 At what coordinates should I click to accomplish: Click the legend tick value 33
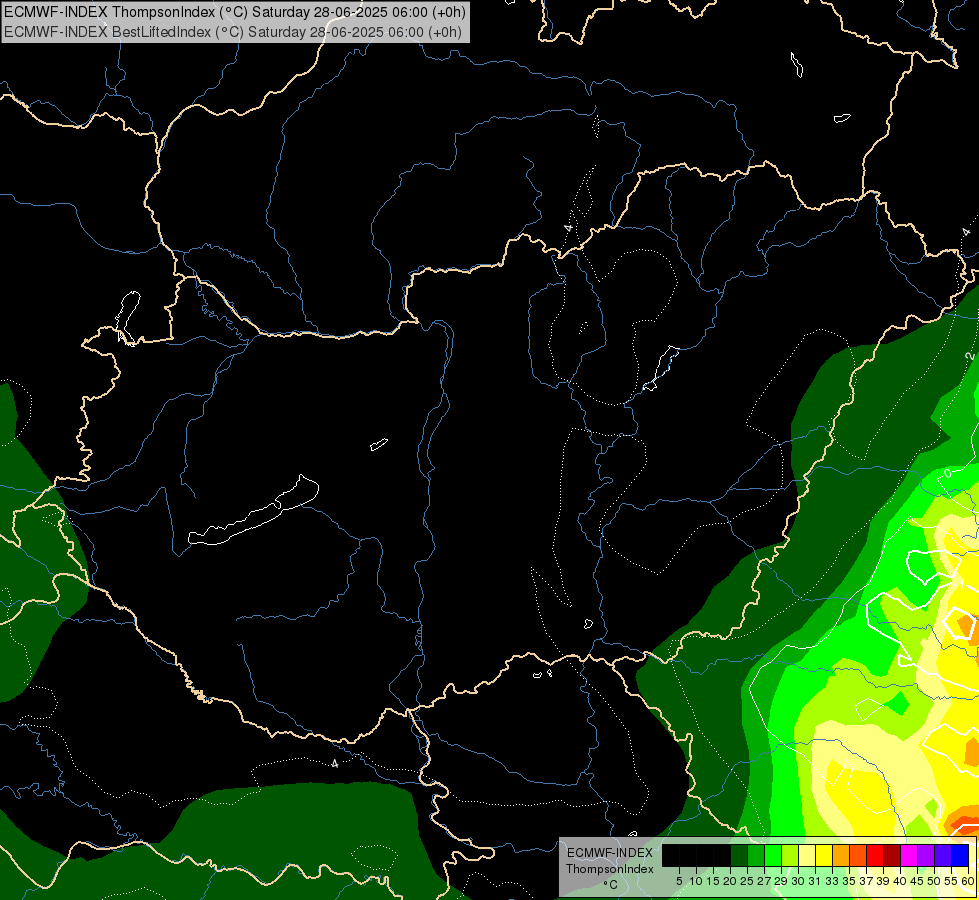832,881
